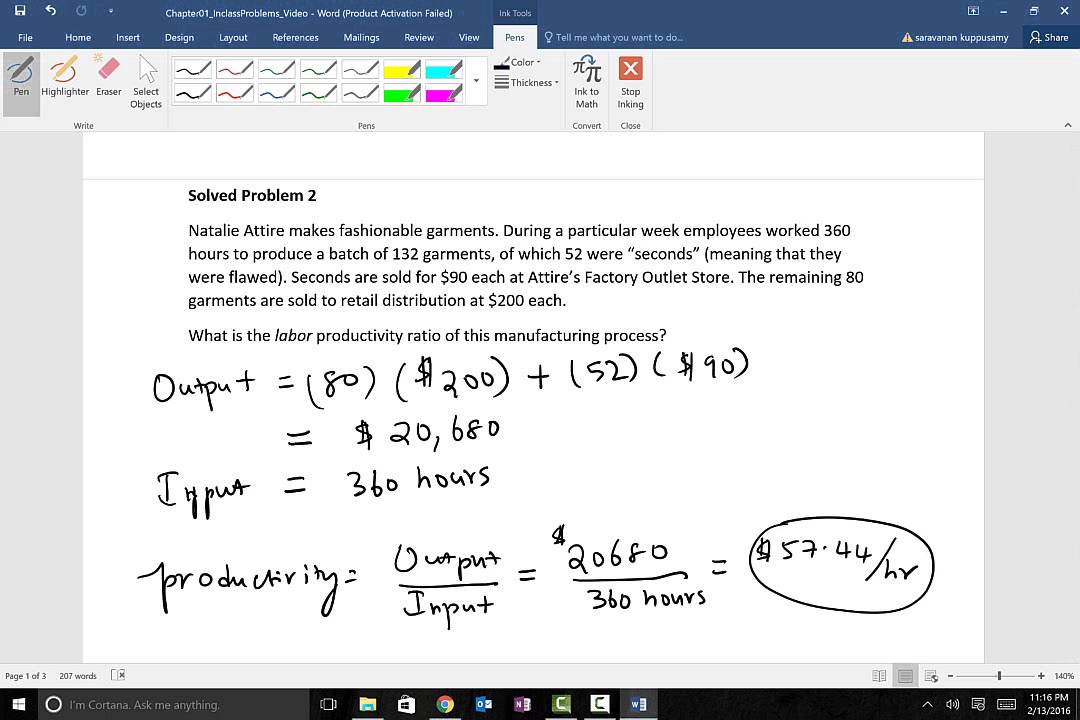This screenshot has width=1080, height=720.
Task: Switch to the Review tab
Action: click(x=419, y=37)
